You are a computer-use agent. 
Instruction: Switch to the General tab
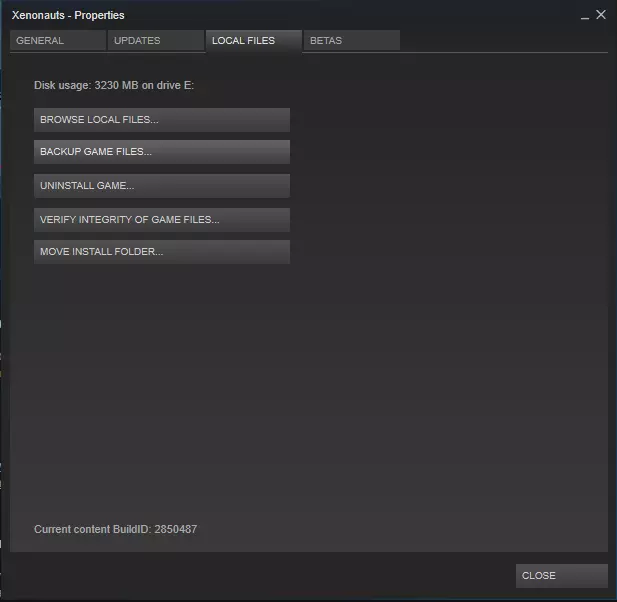[x=58, y=41]
